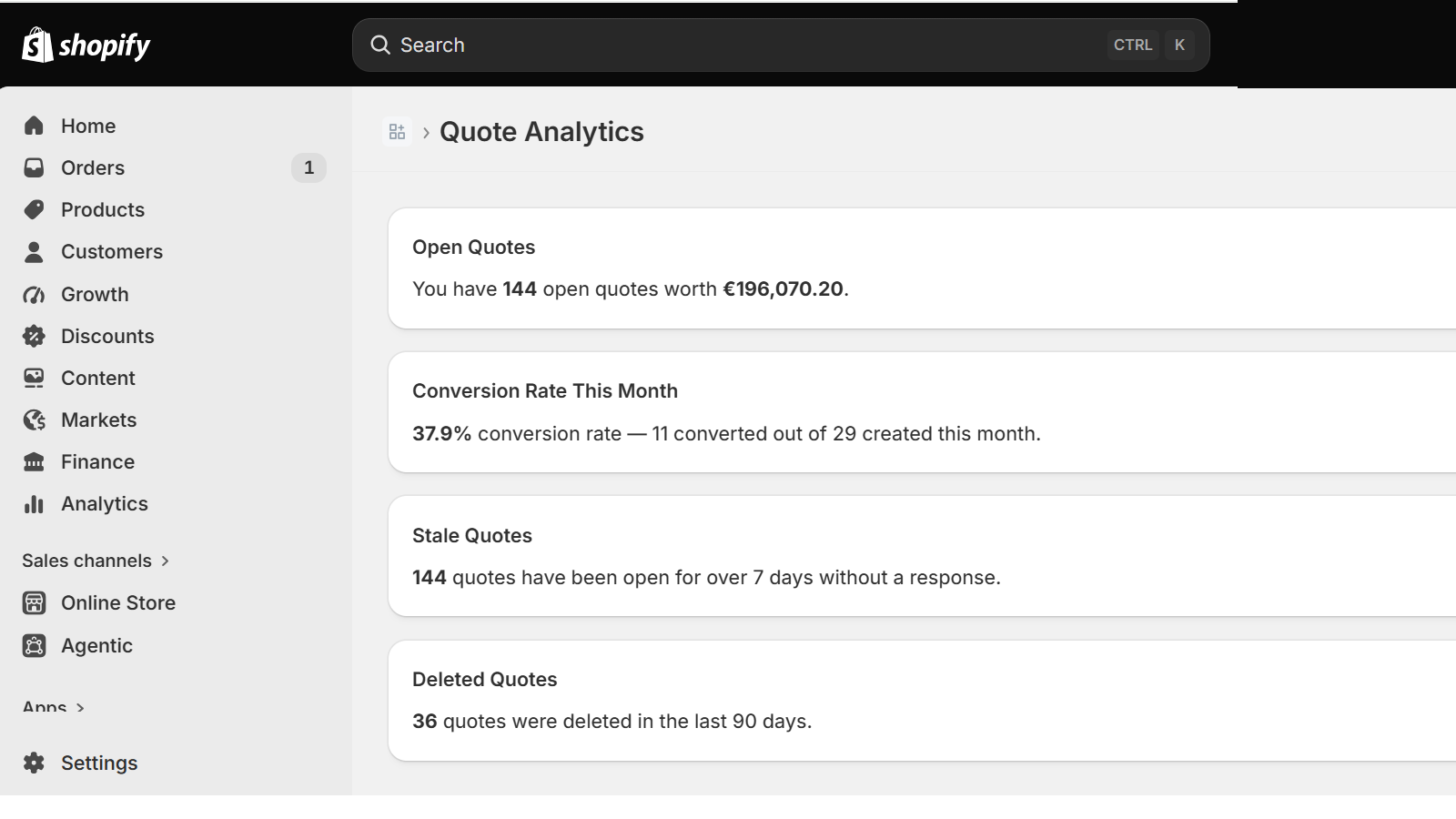Expand the Apps section chevron
The width and height of the screenshot is (1456, 819).
tap(80, 708)
